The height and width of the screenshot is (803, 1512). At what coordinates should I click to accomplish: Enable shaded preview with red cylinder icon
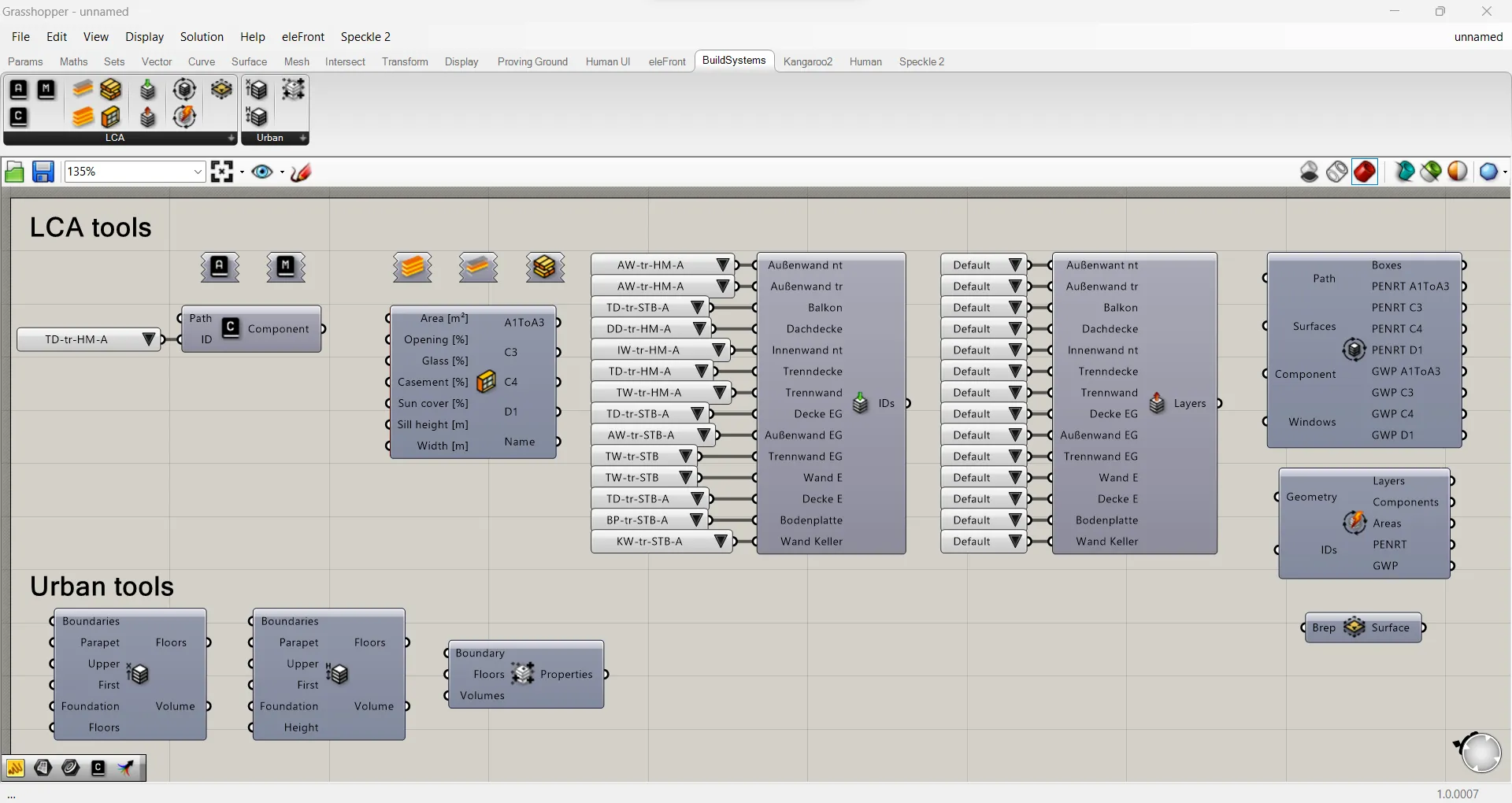(1365, 172)
